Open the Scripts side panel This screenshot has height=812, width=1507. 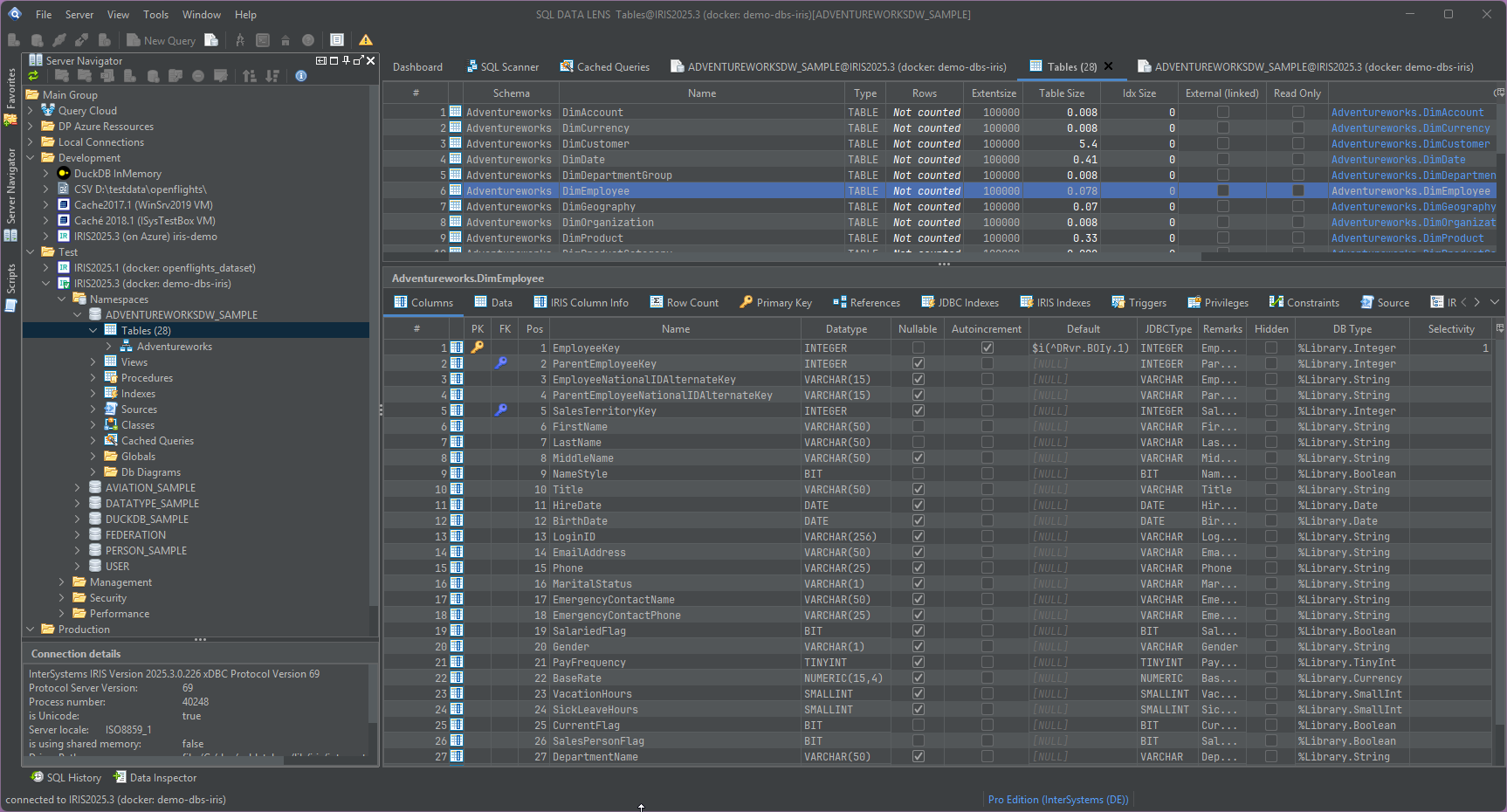click(x=11, y=288)
